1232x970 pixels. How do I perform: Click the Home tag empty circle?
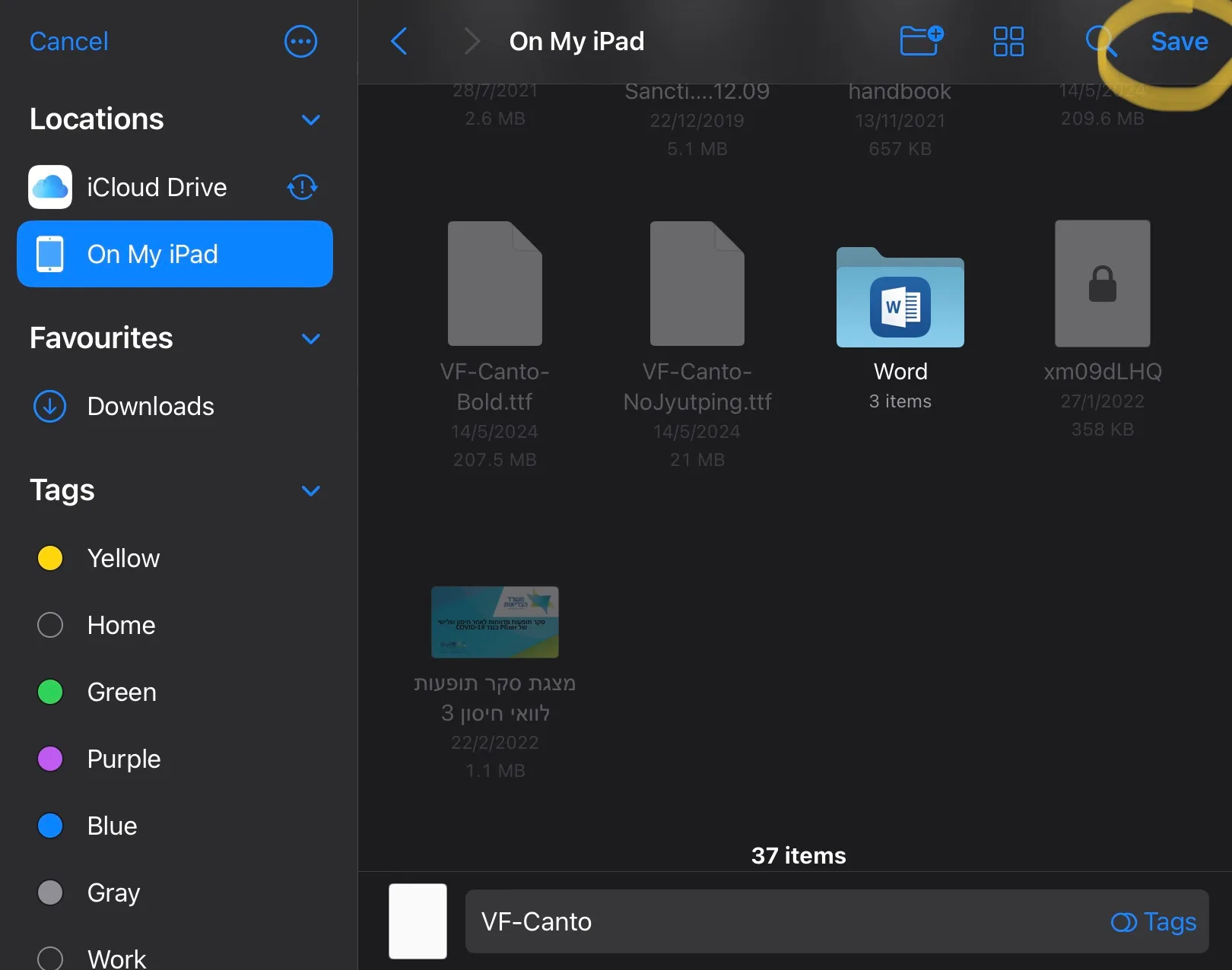(x=50, y=625)
